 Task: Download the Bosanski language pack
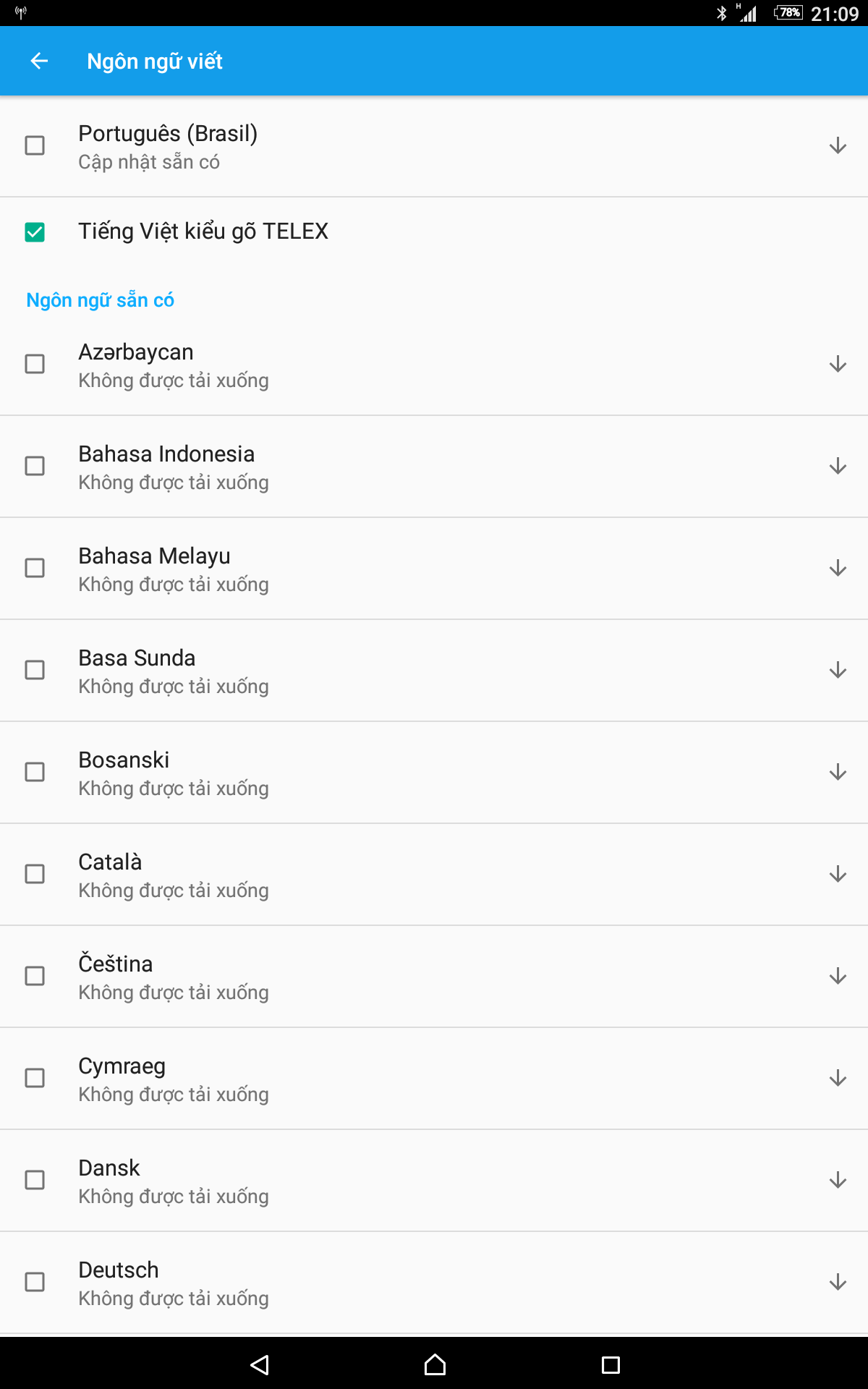(x=838, y=772)
